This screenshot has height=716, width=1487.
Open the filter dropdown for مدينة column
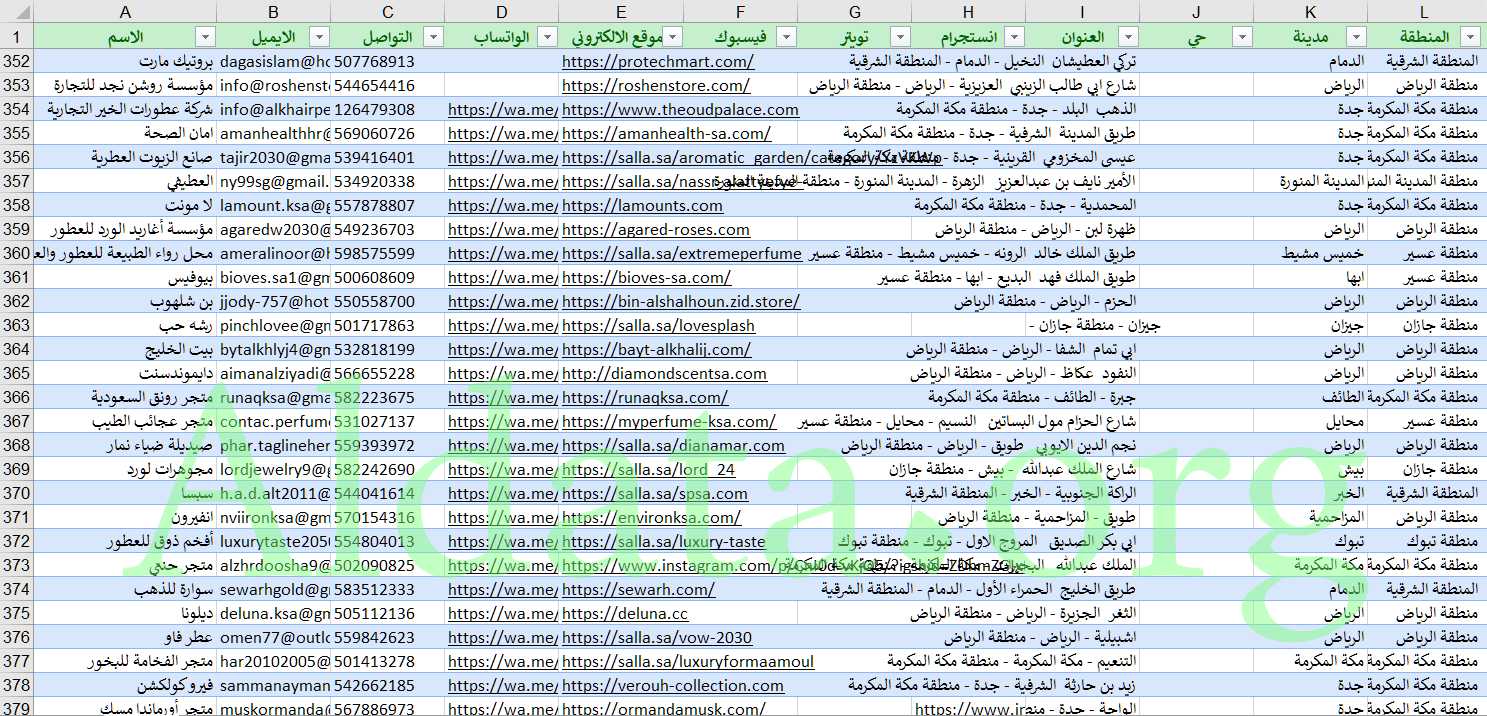pos(1356,37)
